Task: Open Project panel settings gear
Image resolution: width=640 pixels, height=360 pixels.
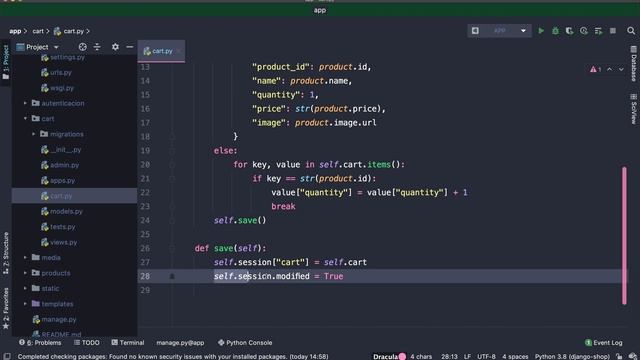Action: [116, 47]
